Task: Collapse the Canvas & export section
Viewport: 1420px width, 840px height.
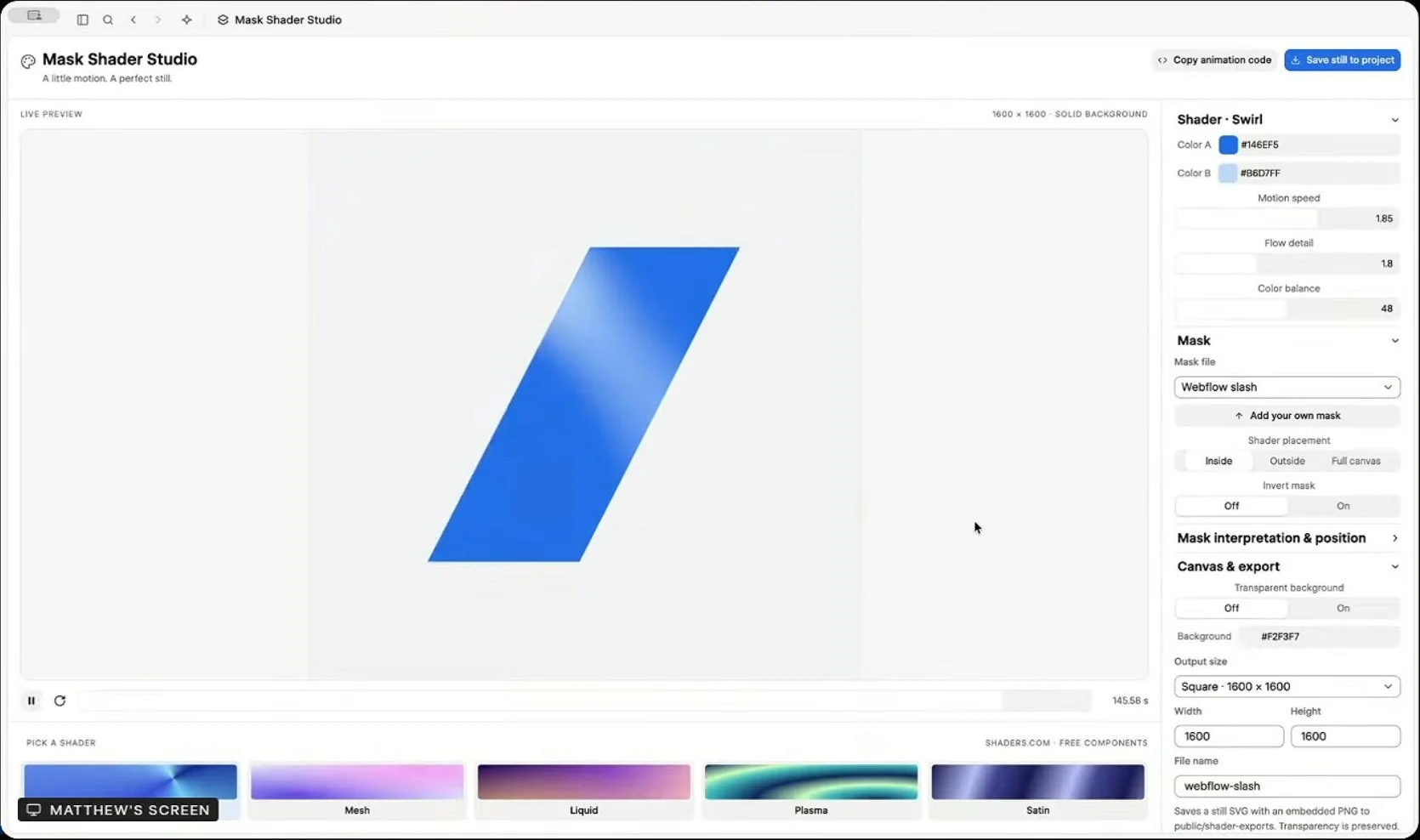Action: (1394, 567)
